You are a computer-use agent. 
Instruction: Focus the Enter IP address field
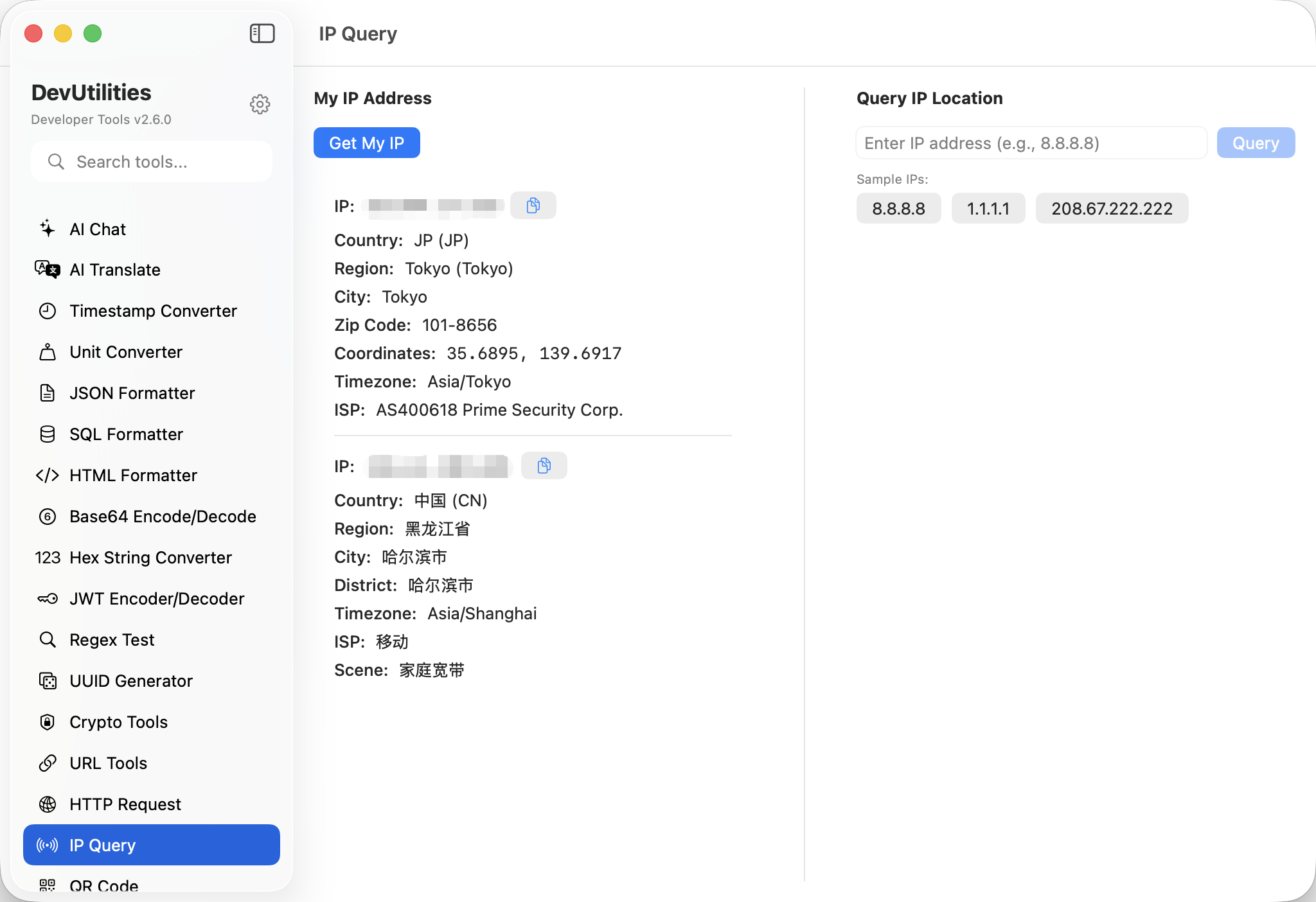(1030, 143)
